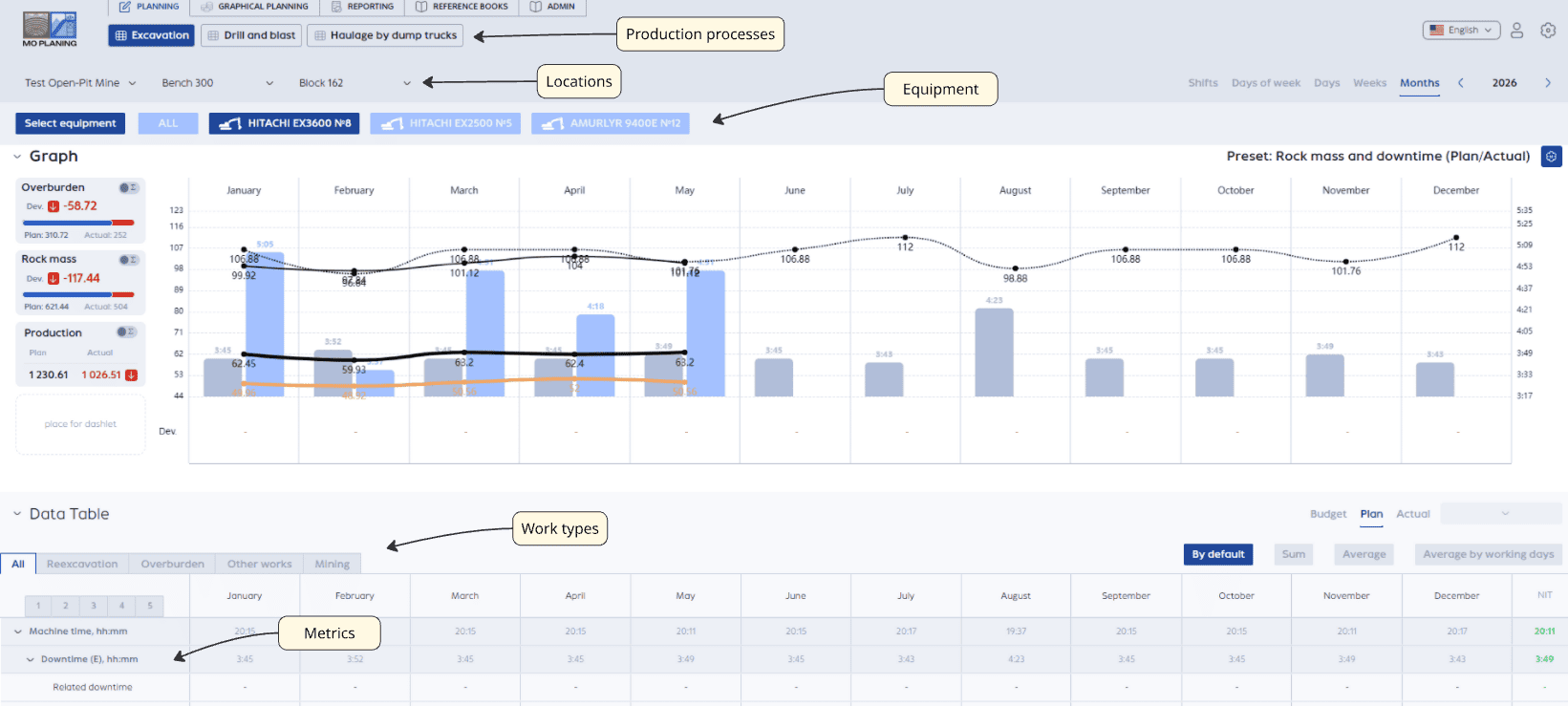Click the MO Planing logo
Screen dimensions: 1568x706
pos(50,30)
